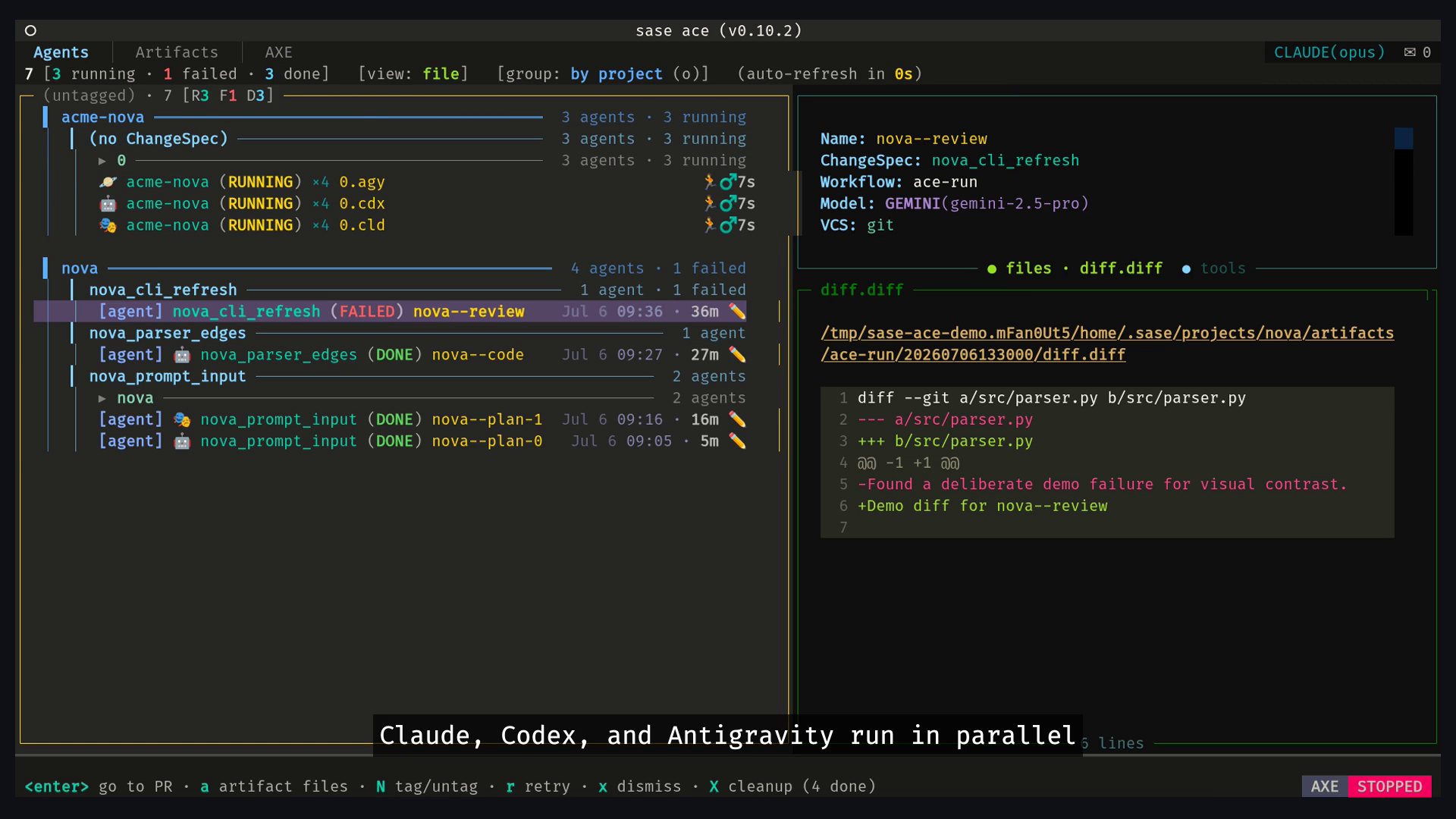Image resolution: width=1456 pixels, height=819 pixels.
Task: Click robot icon on nova_parser_edges agent row
Action: point(182,355)
